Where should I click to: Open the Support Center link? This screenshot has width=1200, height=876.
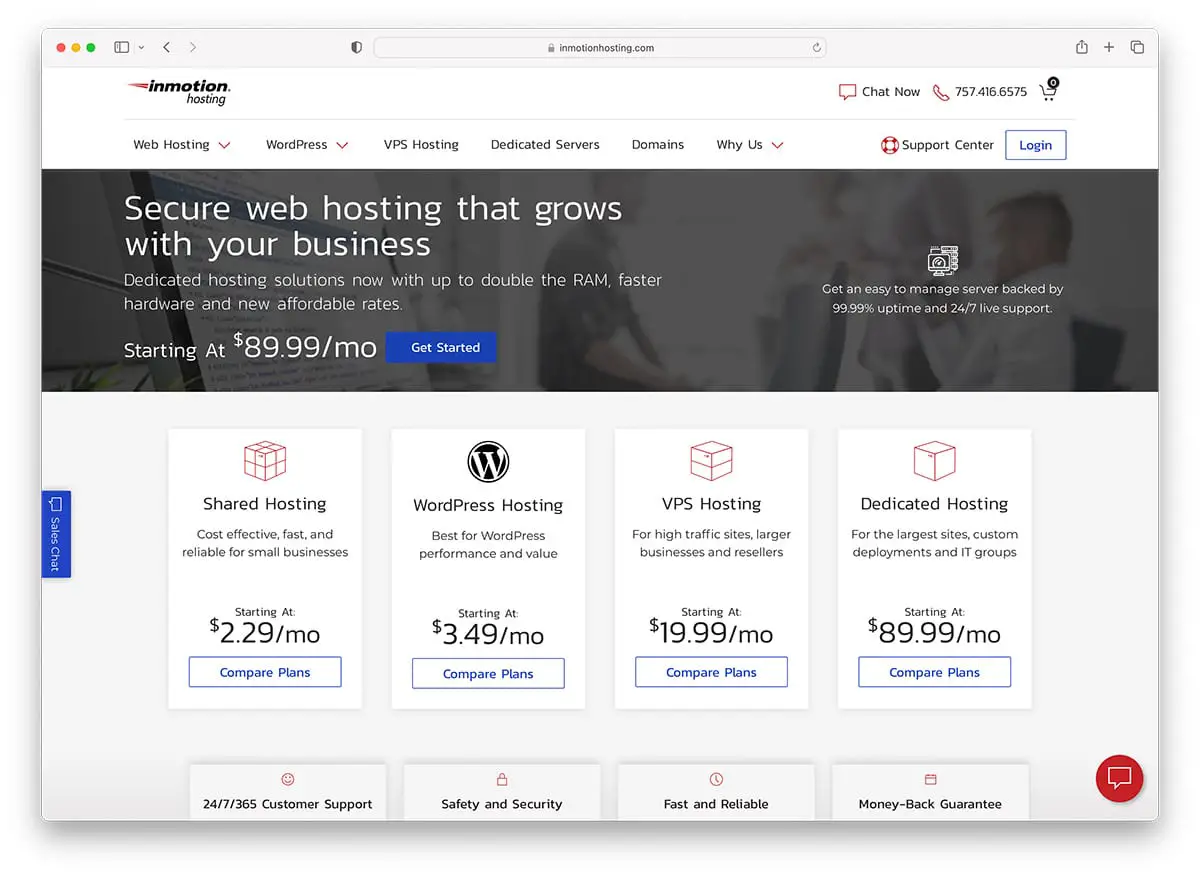click(948, 145)
